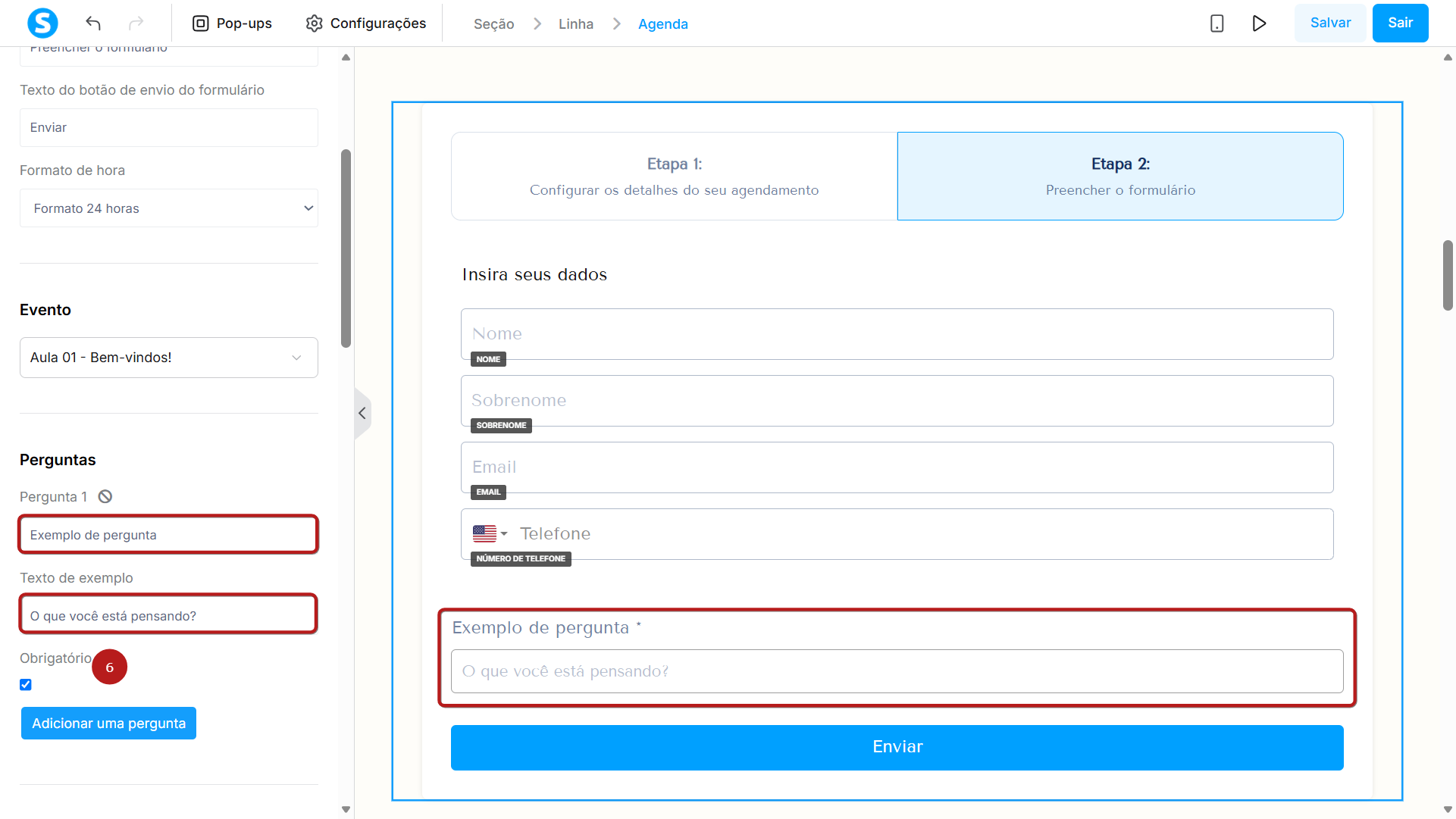Click Adicionar uma pergunta button
The image size is (1456, 819).
click(x=108, y=724)
